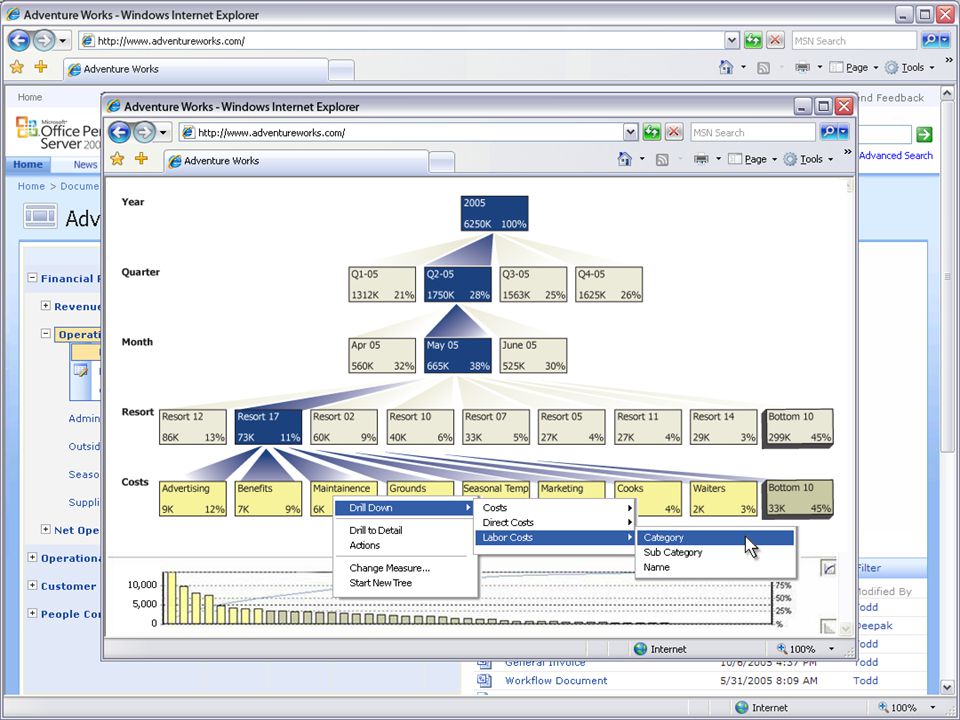Collapse the Financial tree node
Image resolution: width=960 pixels, height=720 pixels.
click(32, 277)
